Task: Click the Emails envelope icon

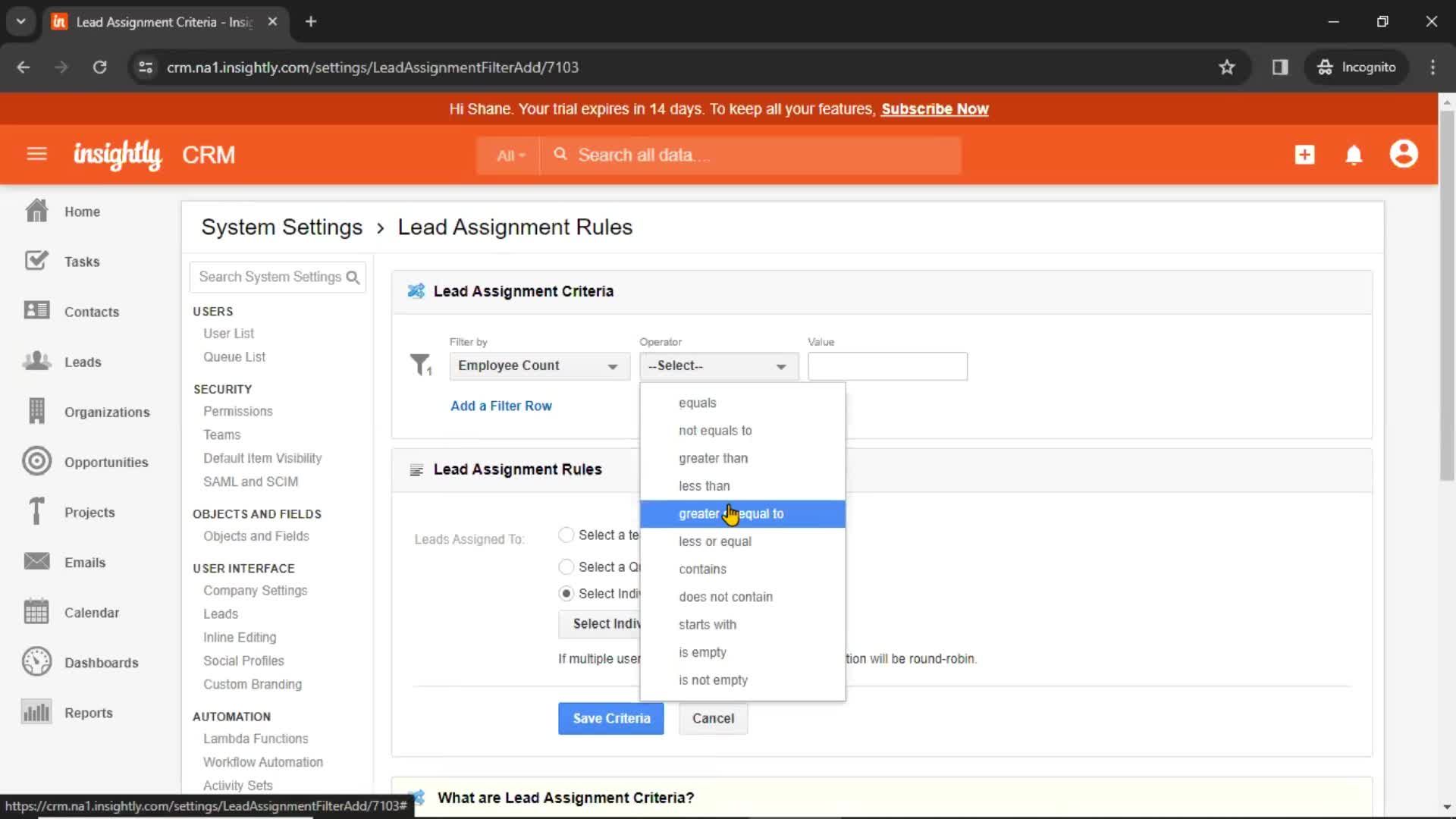Action: click(36, 561)
